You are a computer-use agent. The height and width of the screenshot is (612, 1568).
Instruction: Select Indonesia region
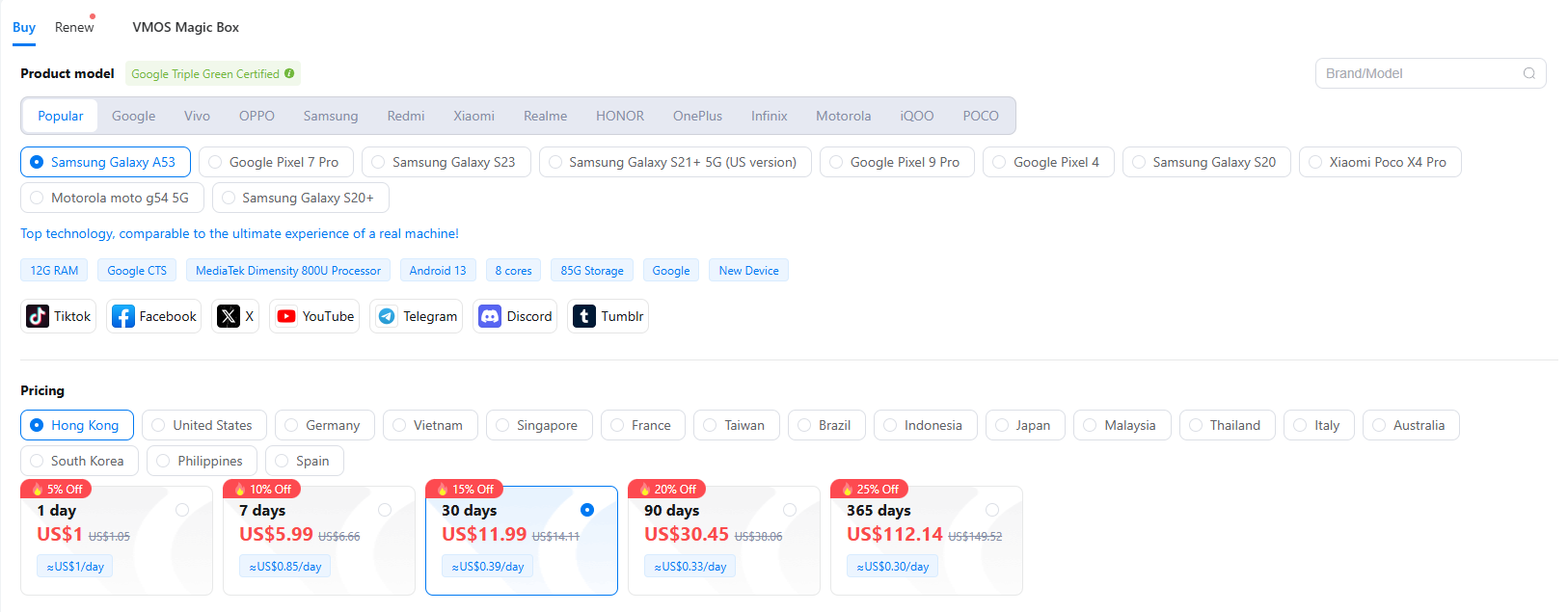click(926, 425)
